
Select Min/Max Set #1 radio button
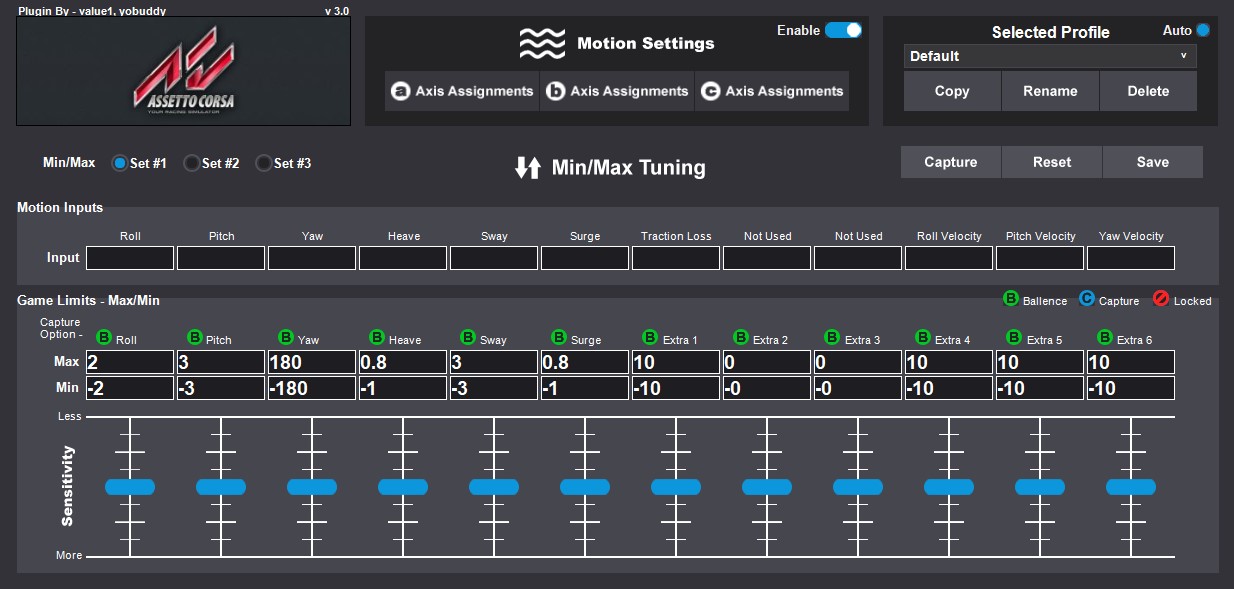[x=120, y=163]
